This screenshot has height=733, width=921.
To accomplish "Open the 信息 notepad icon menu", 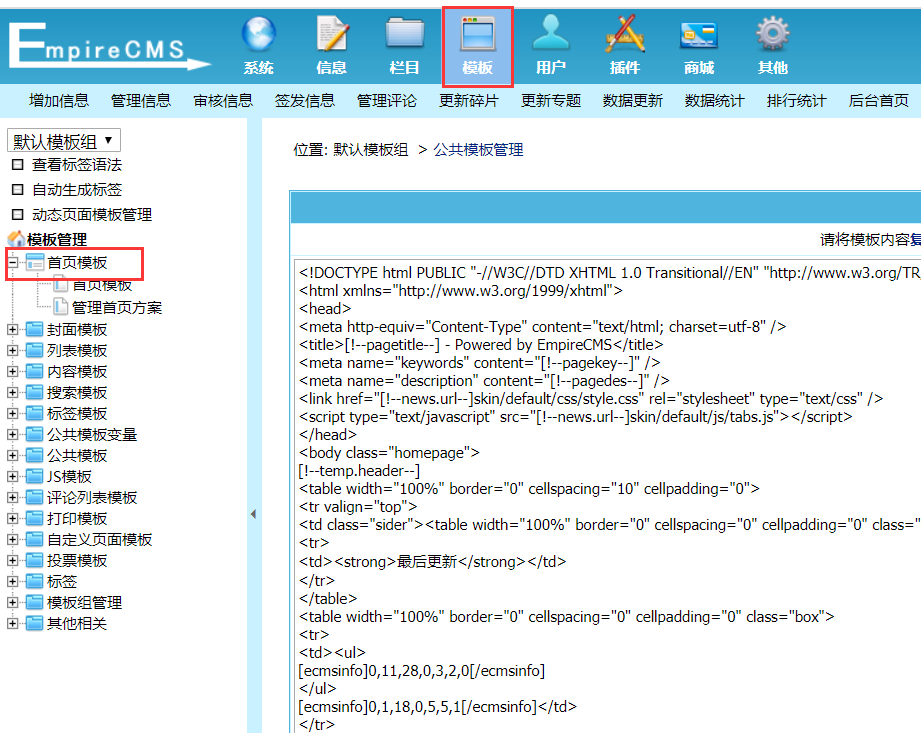I will pyautogui.click(x=332, y=46).
